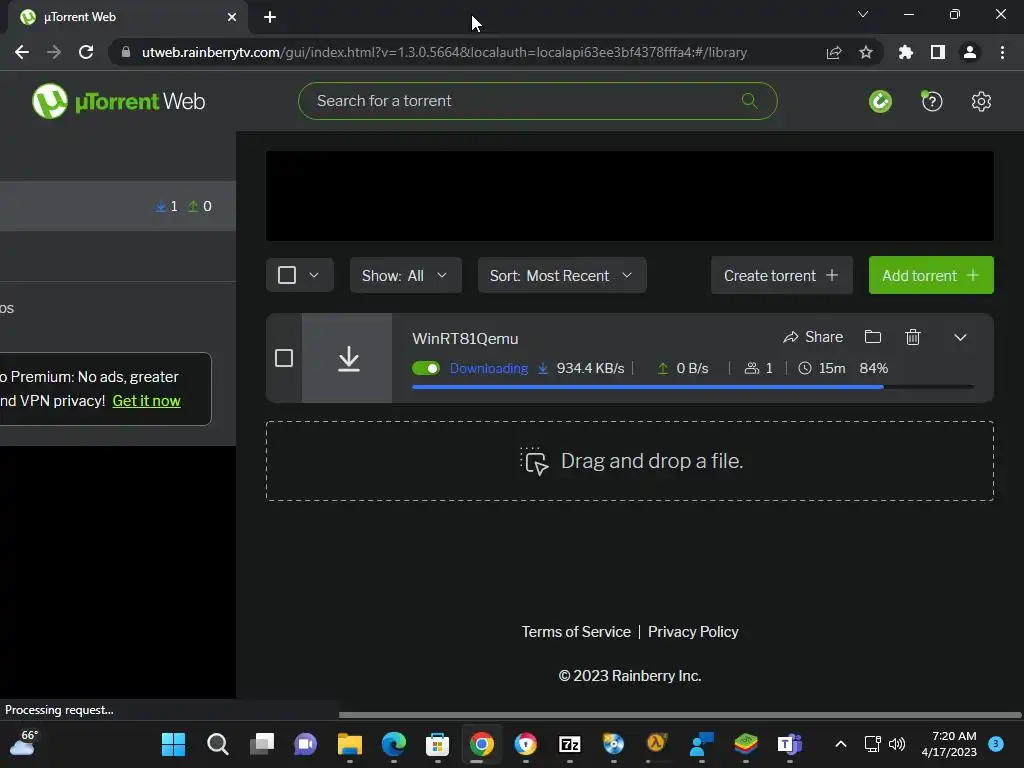1024x768 pixels.
Task: Expand WinRT81Qemu torrent details chevron
Action: (960, 338)
